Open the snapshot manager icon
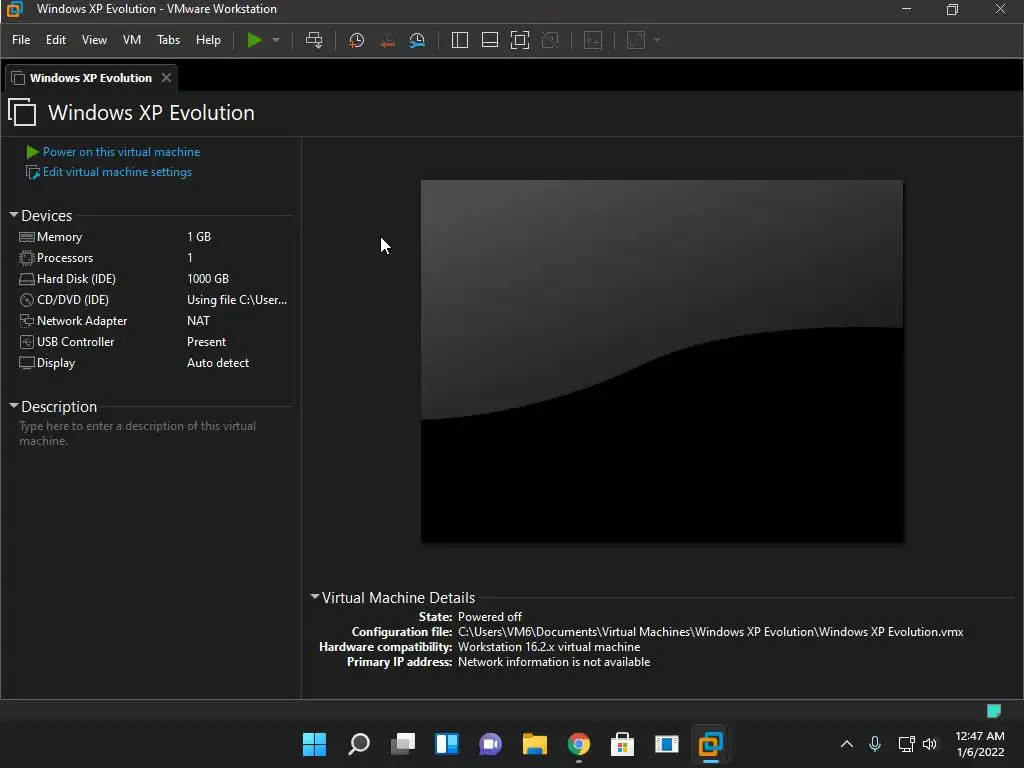The image size is (1024, 768). 417,40
